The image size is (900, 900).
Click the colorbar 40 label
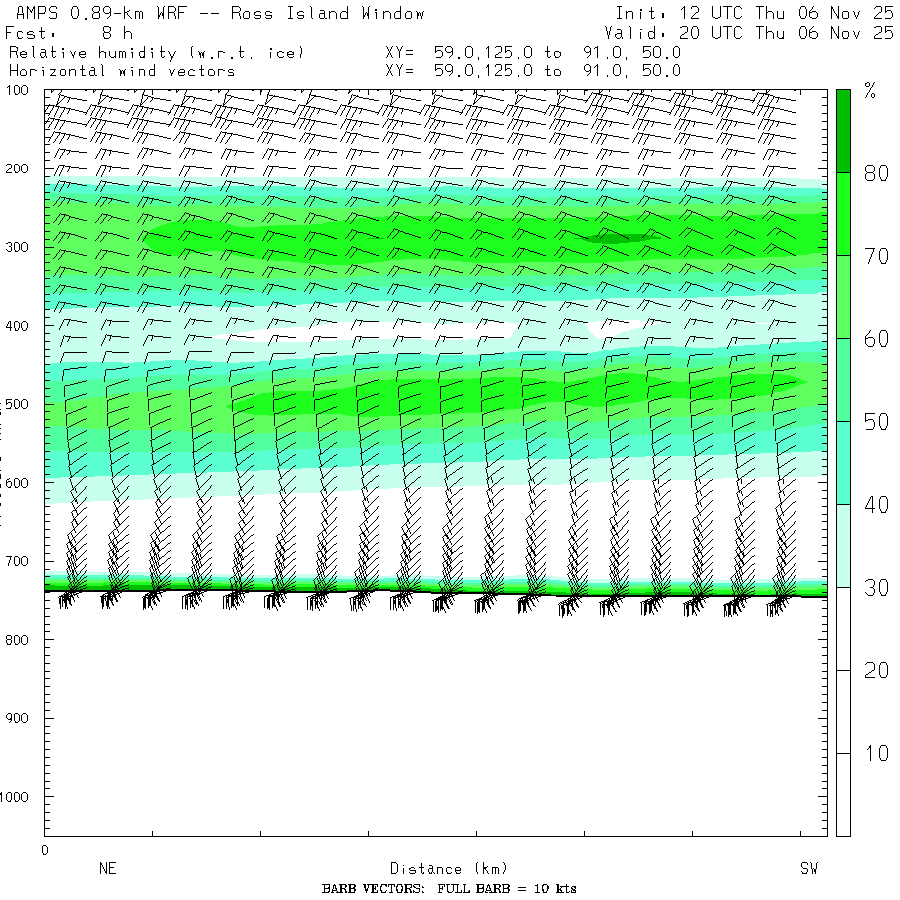tap(876, 505)
